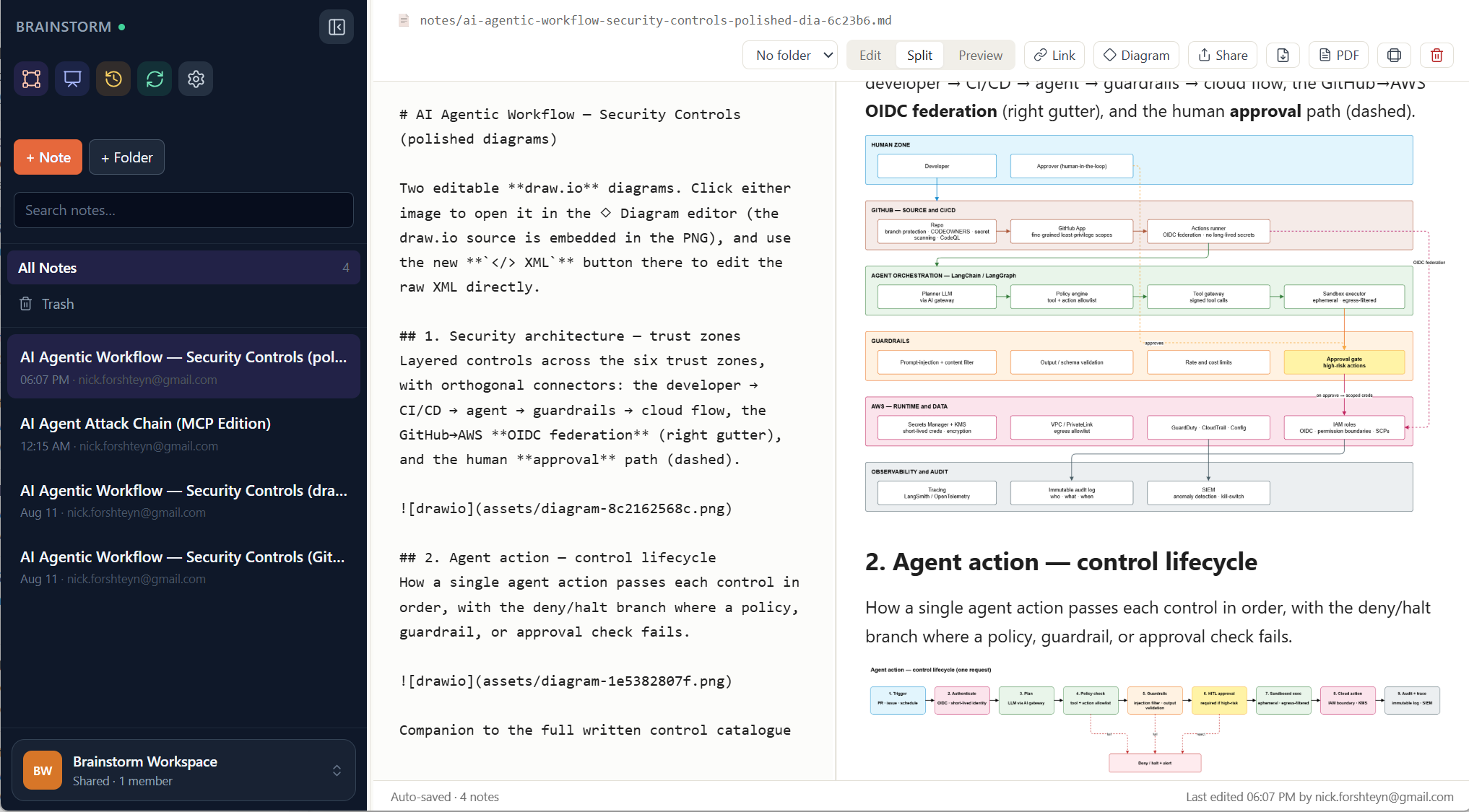Click the file icon beside note path
Image resolution: width=1469 pixels, height=812 pixels.
[404, 20]
